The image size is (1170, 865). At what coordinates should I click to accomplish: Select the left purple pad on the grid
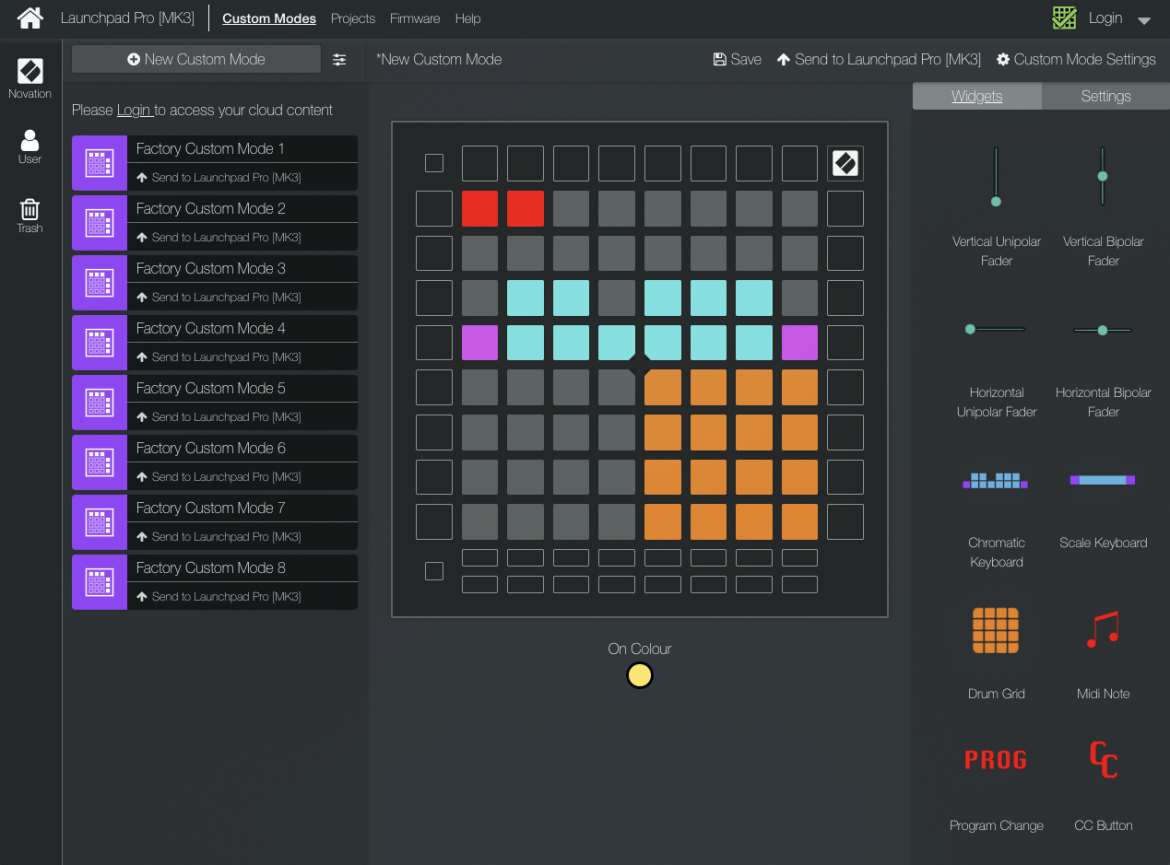480,343
